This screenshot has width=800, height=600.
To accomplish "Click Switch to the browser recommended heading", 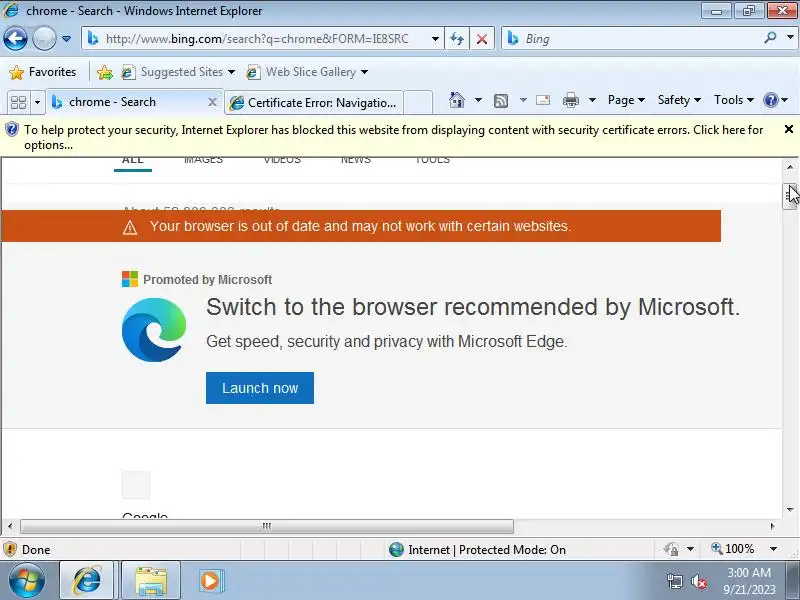I will [472, 307].
